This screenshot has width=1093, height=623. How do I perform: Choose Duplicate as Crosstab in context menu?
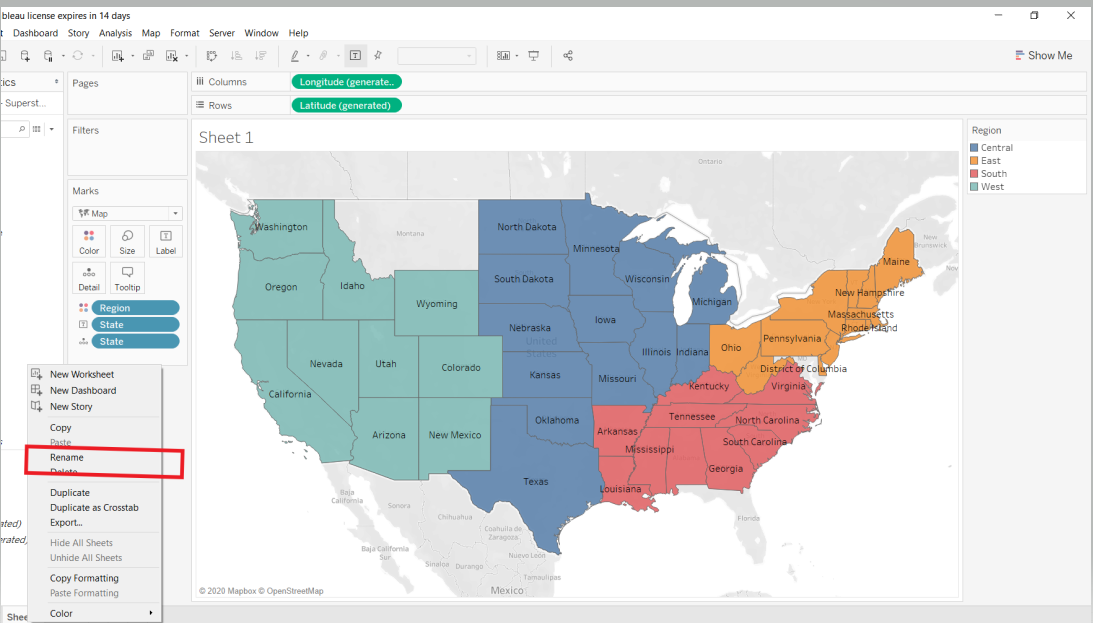pos(94,507)
